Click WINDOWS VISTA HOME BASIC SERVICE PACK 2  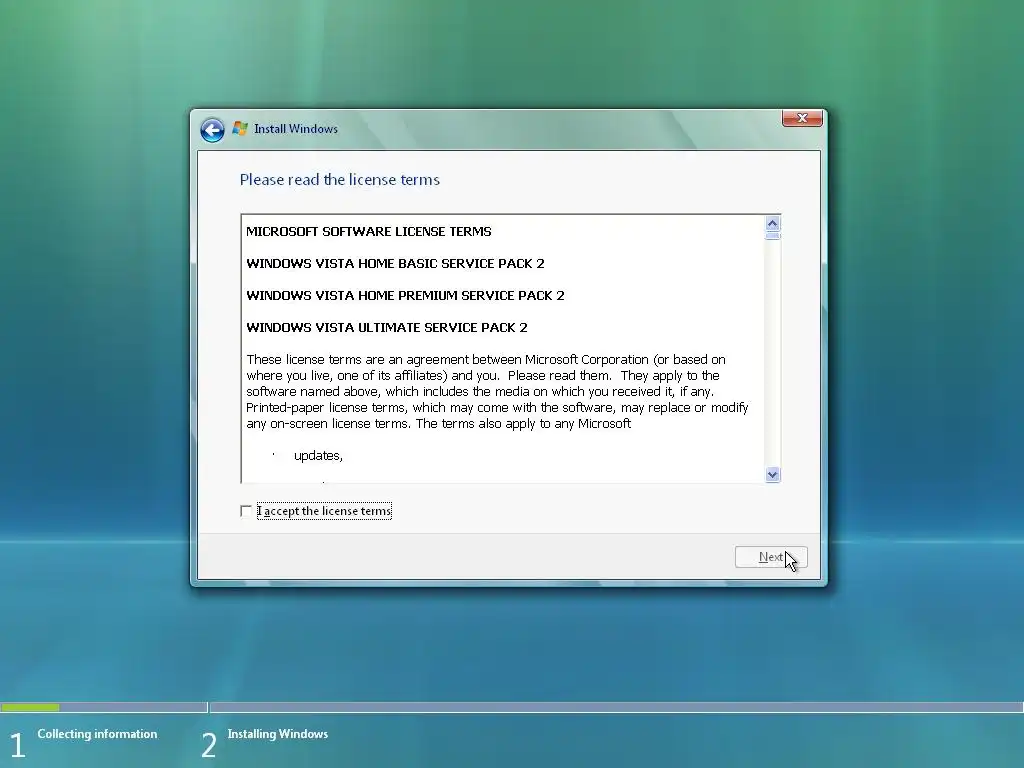point(395,263)
